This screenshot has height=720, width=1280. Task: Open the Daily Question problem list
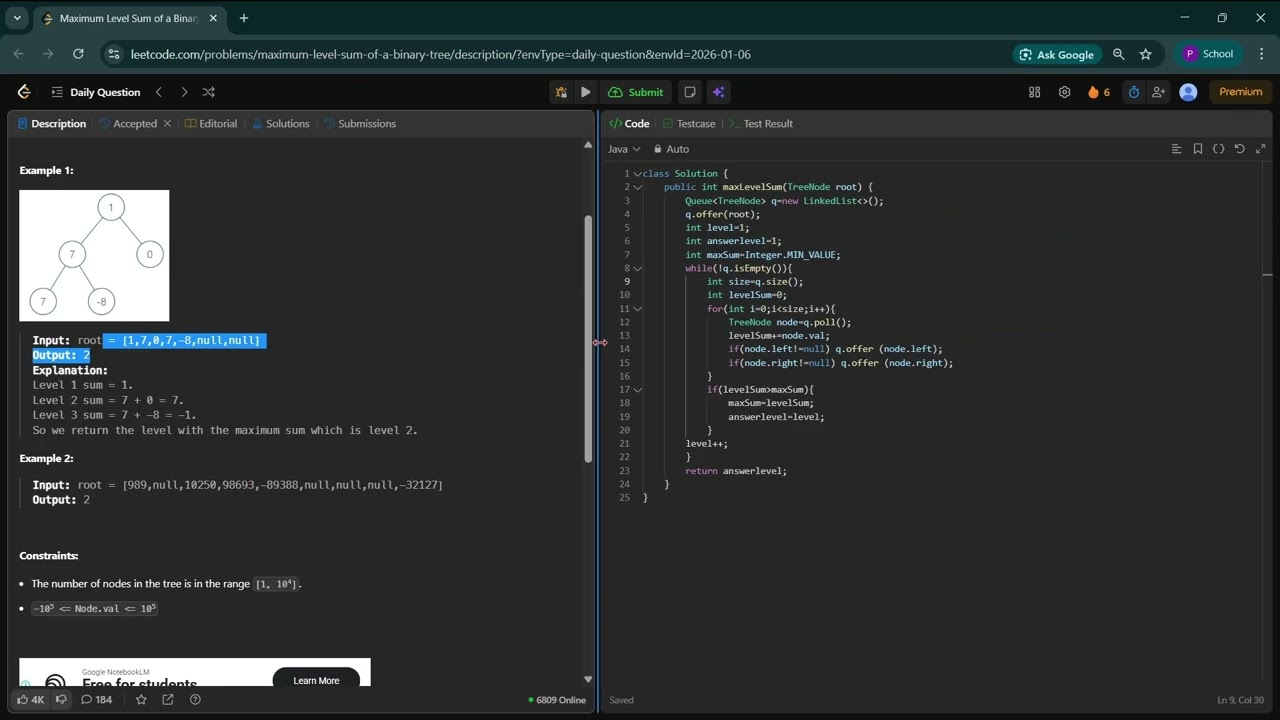pos(95,92)
